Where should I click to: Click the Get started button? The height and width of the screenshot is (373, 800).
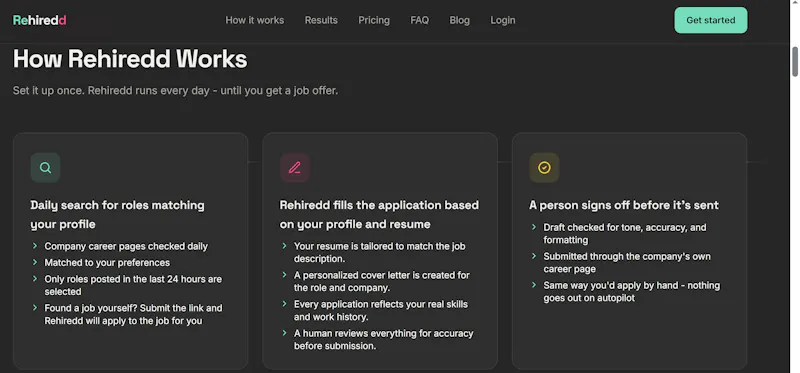pos(711,20)
